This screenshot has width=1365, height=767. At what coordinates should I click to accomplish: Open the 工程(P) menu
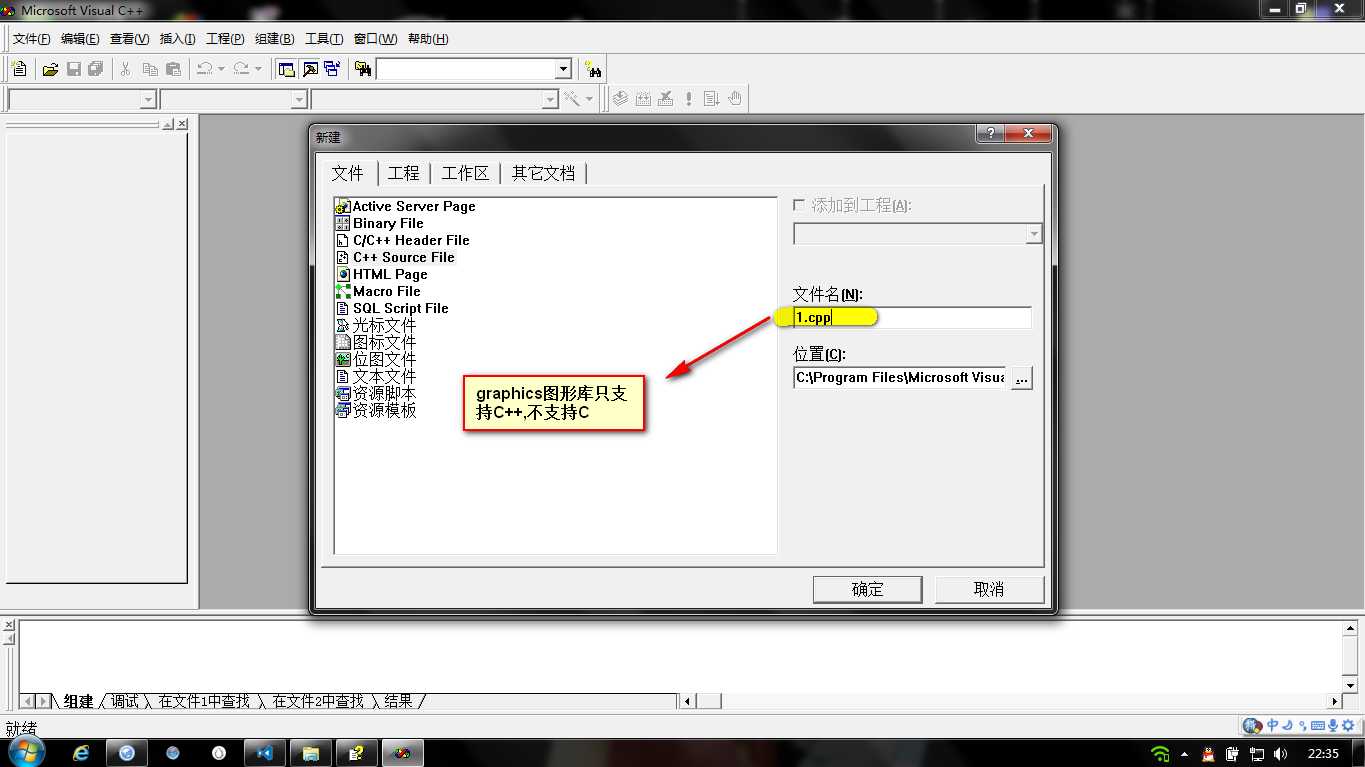(x=225, y=39)
